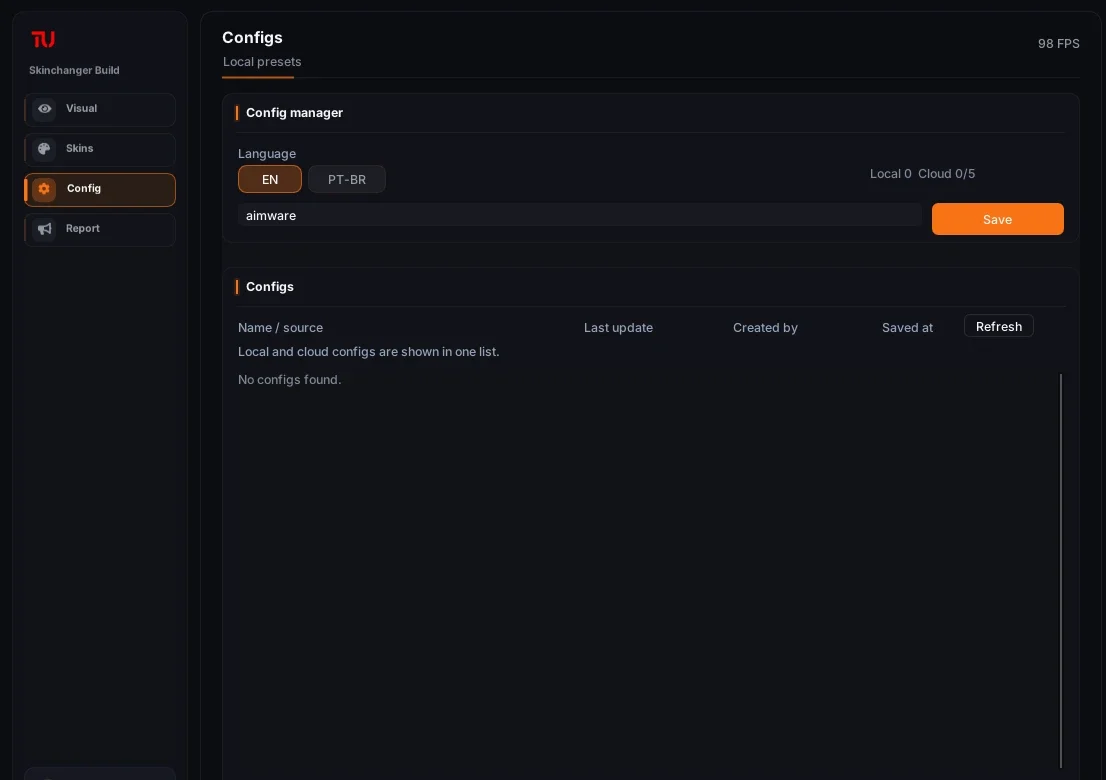Viewport: 1106px width, 780px height.
Task: Switch language to PT-BR
Action: tap(346, 179)
